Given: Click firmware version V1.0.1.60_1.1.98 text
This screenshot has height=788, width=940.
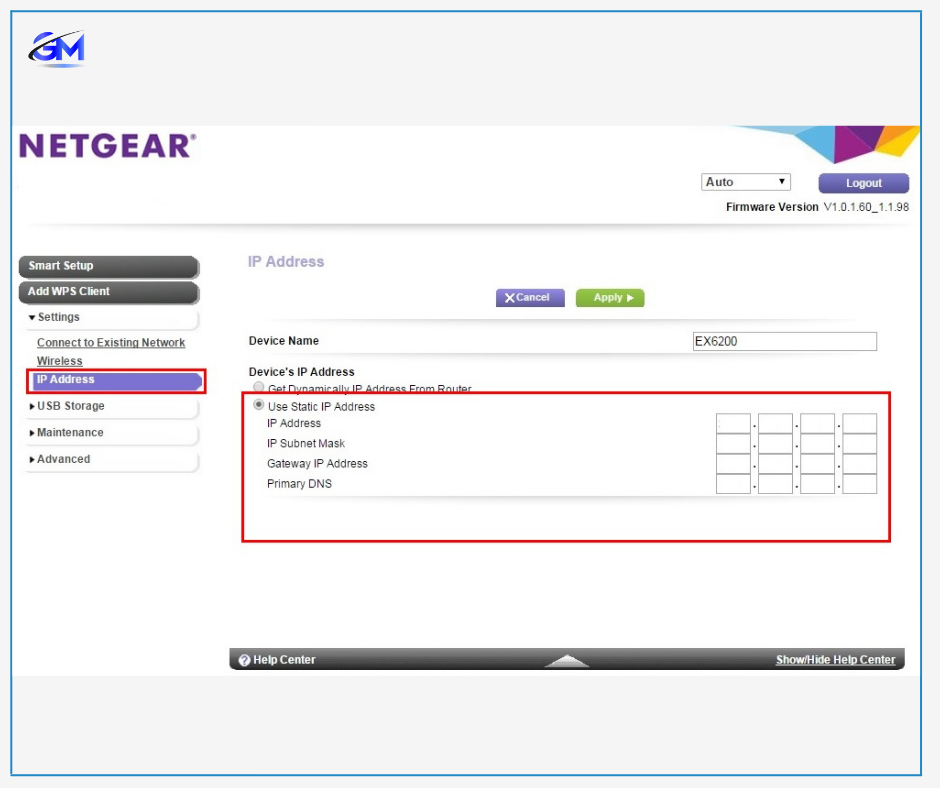Looking at the screenshot, I should (866, 207).
